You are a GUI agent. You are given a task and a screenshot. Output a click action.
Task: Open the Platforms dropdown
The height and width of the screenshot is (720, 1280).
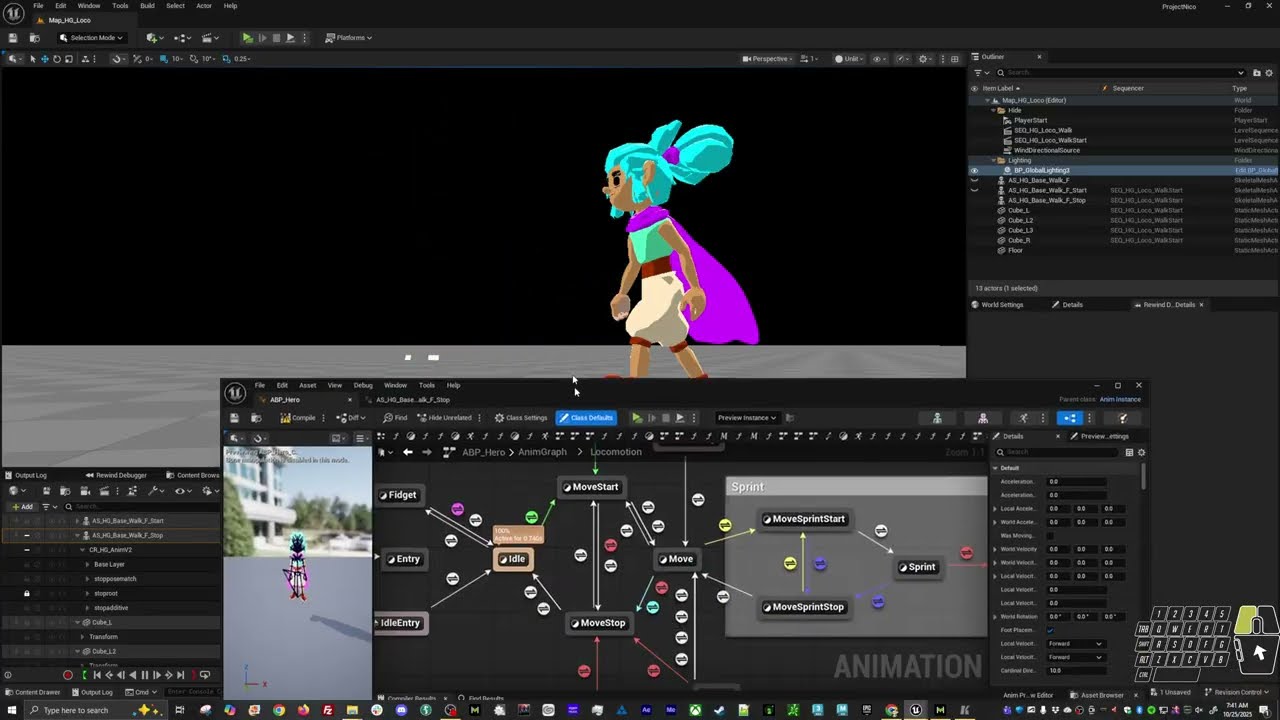[x=349, y=38]
